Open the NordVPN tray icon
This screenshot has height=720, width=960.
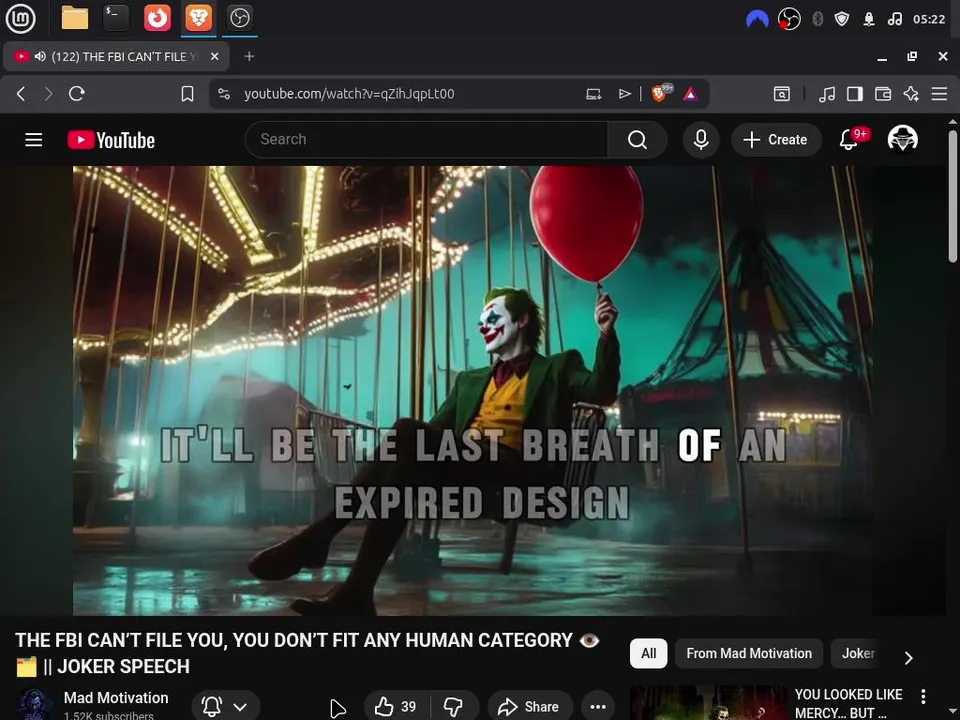pyautogui.click(x=757, y=20)
